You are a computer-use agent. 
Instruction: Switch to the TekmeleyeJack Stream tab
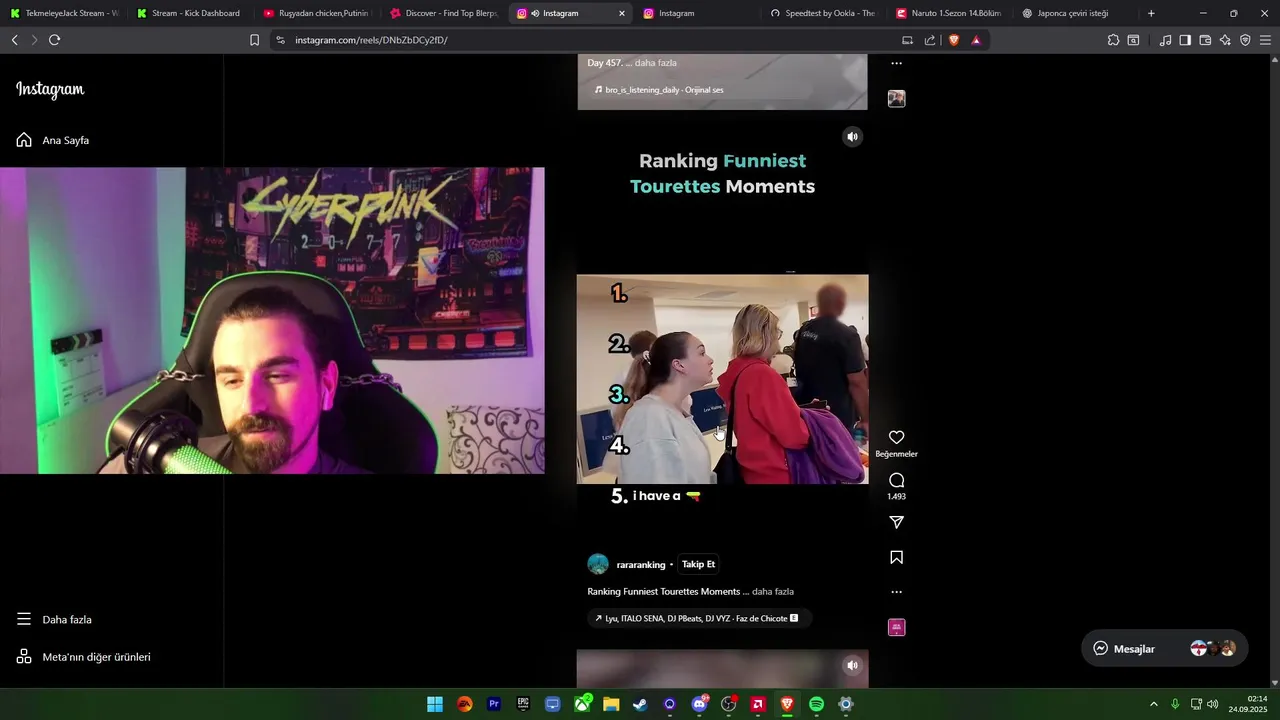tap(64, 13)
